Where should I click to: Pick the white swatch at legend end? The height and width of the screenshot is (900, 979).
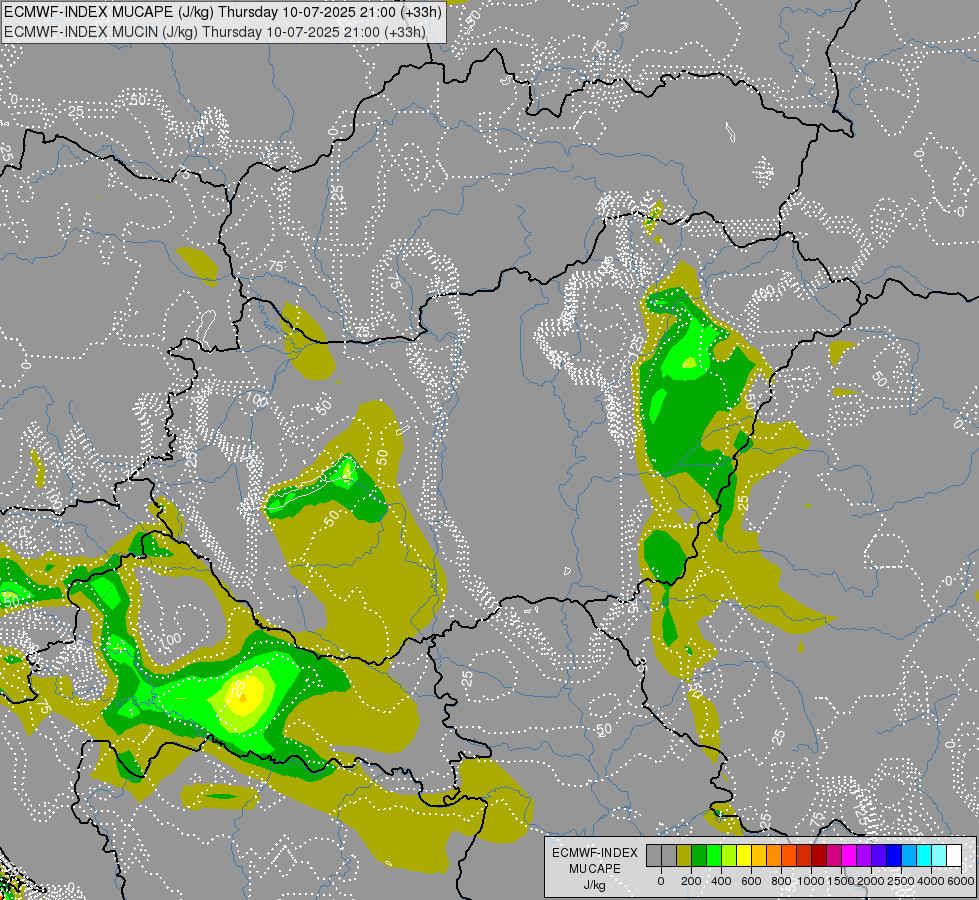click(x=955, y=856)
